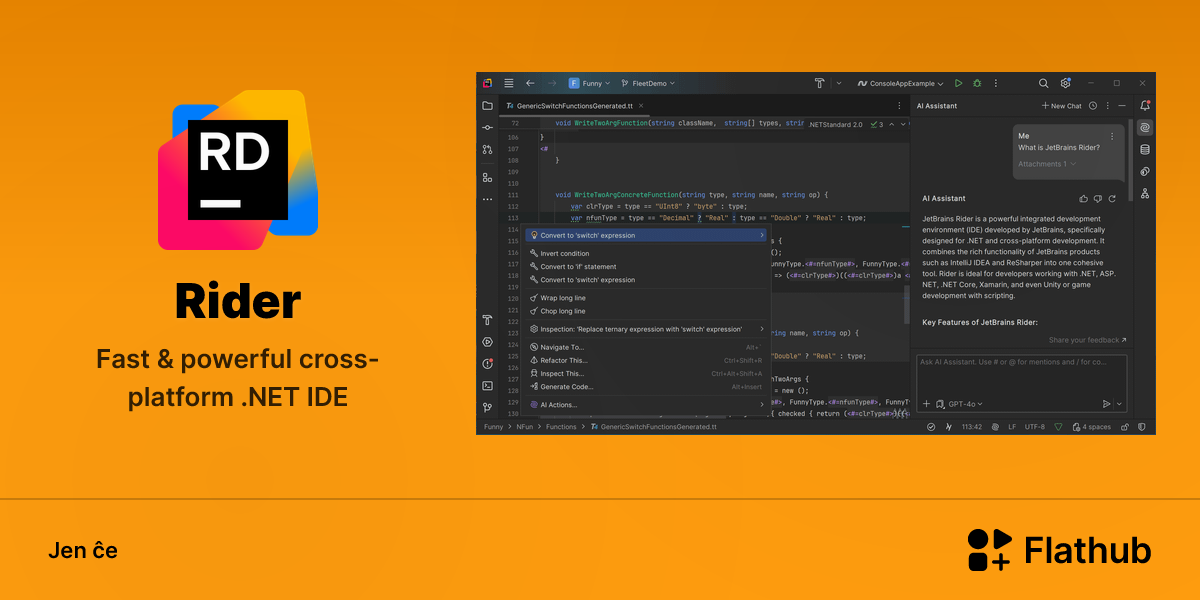The width and height of the screenshot is (1200, 600).
Task: Show more tool windows ellipsis in left sidebar
Action: click(487, 199)
